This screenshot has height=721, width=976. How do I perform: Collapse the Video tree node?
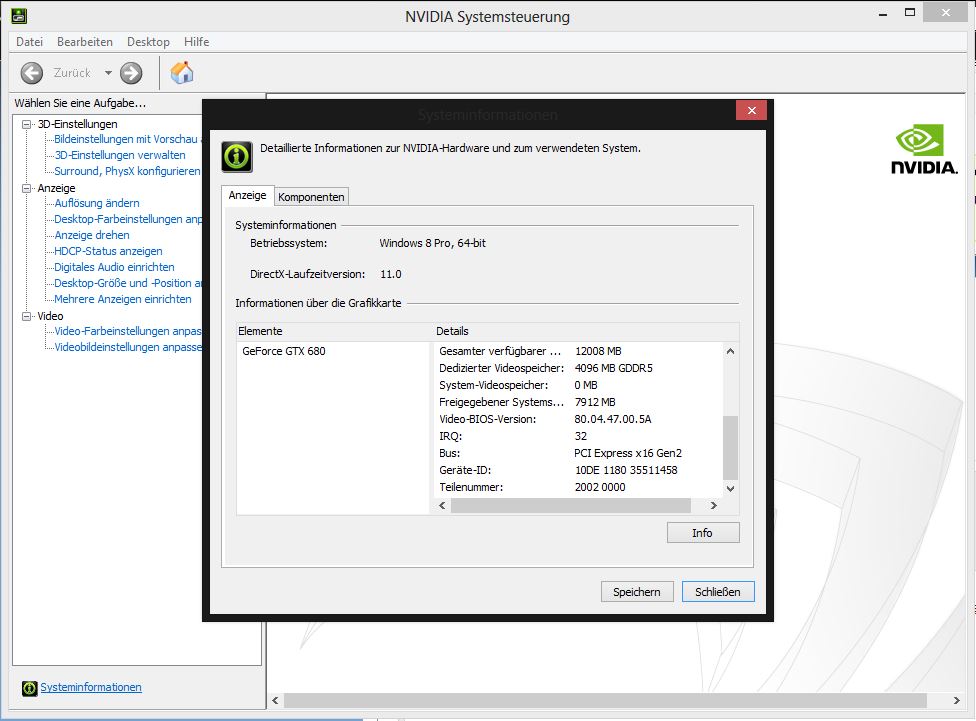pos(27,316)
